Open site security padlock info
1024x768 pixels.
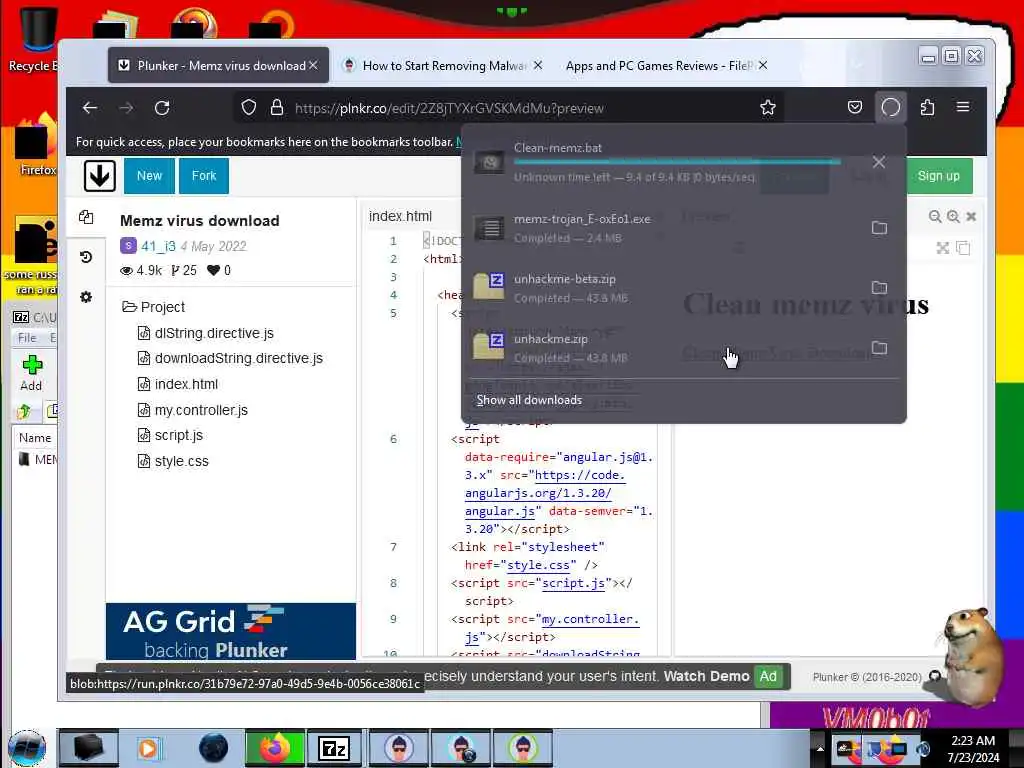(x=277, y=108)
